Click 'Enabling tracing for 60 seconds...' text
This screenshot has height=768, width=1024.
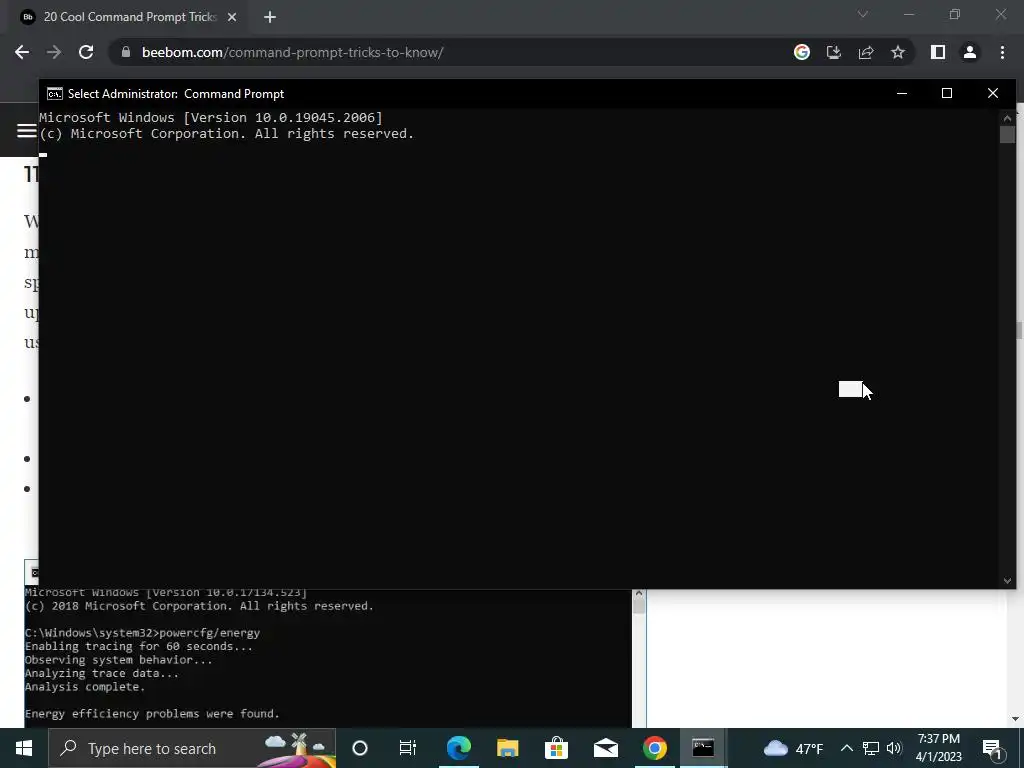coord(138,647)
